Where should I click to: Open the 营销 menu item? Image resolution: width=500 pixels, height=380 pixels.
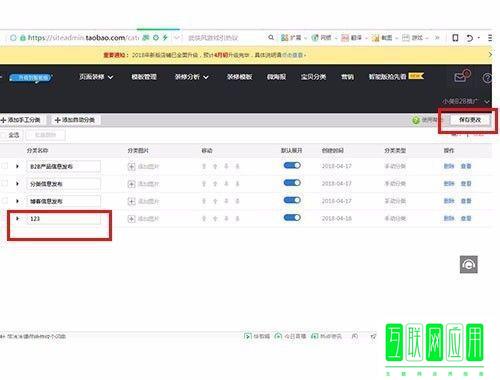347,77
